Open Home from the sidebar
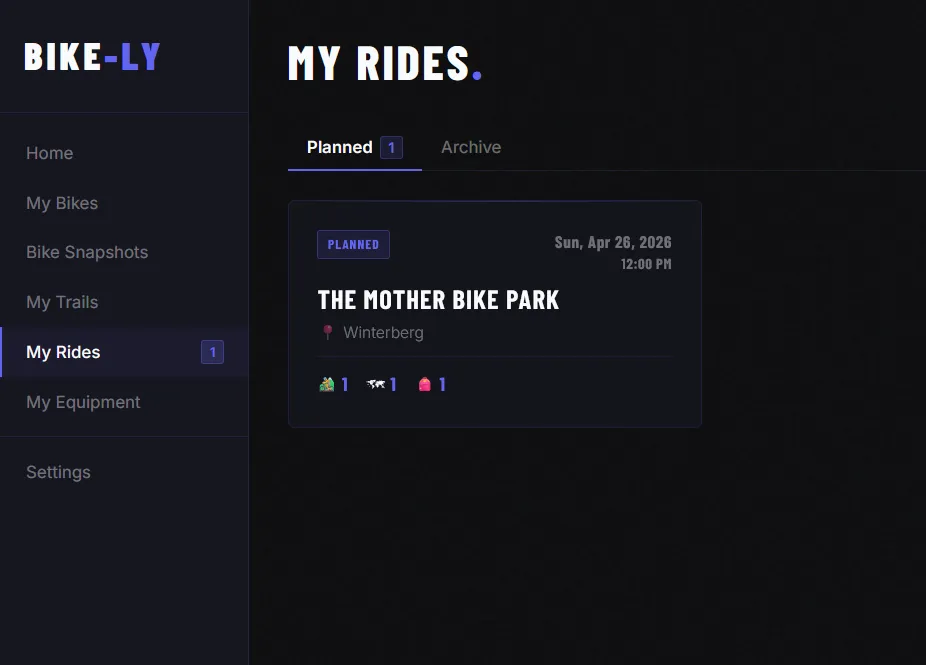Viewport: 926px width, 665px height. click(x=49, y=153)
